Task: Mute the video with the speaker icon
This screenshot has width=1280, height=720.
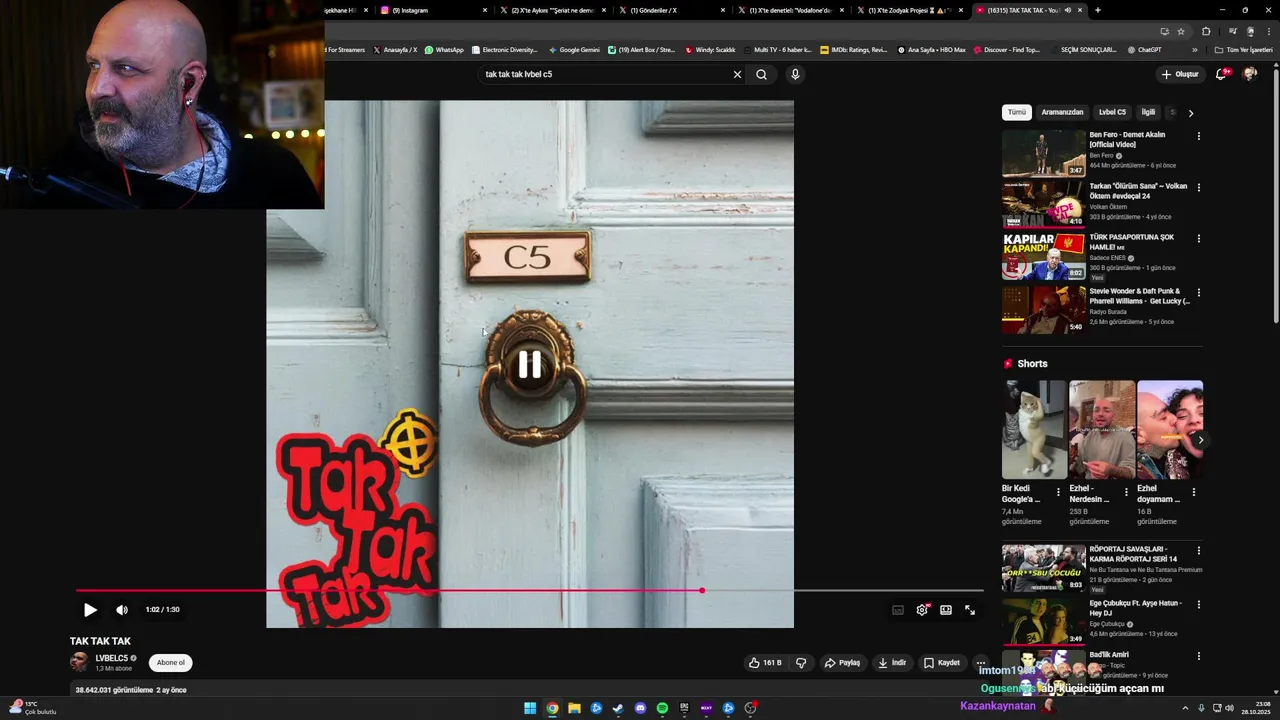Action: click(122, 610)
